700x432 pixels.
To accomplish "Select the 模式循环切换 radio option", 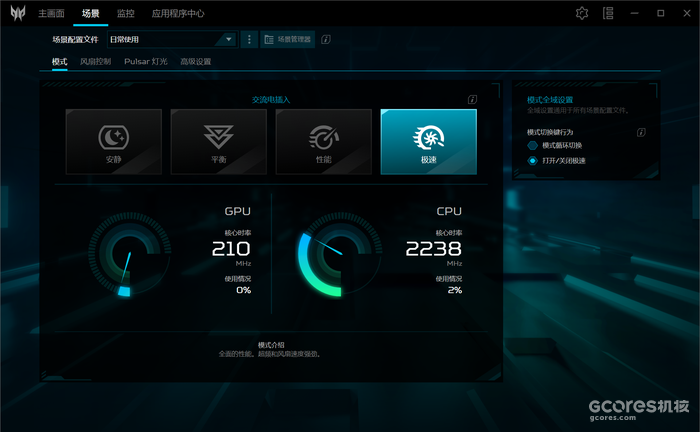I will pyautogui.click(x=533, y=145).
